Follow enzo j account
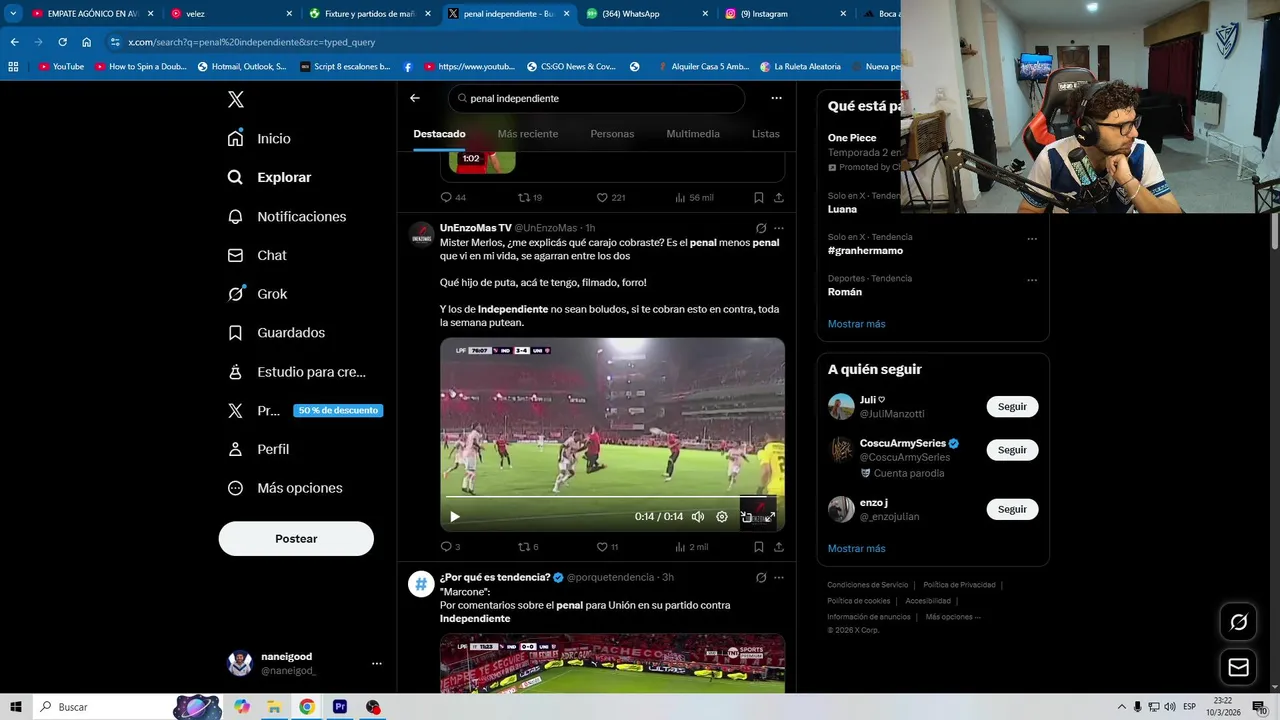Image resolution: width=1280 pixels, height=720 pixels. click(1012, 509)
